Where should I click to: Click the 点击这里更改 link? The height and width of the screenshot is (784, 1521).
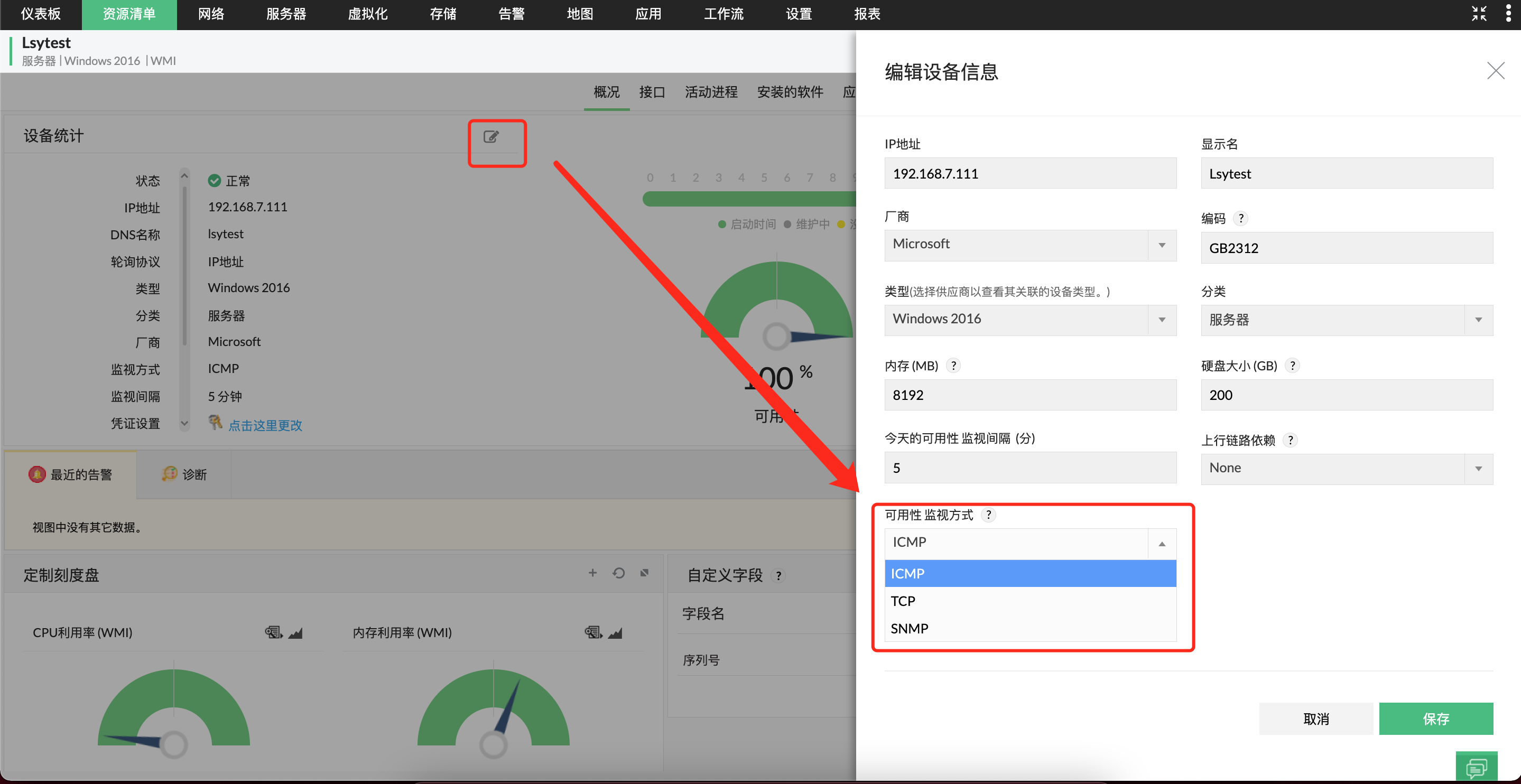(265, 425)
